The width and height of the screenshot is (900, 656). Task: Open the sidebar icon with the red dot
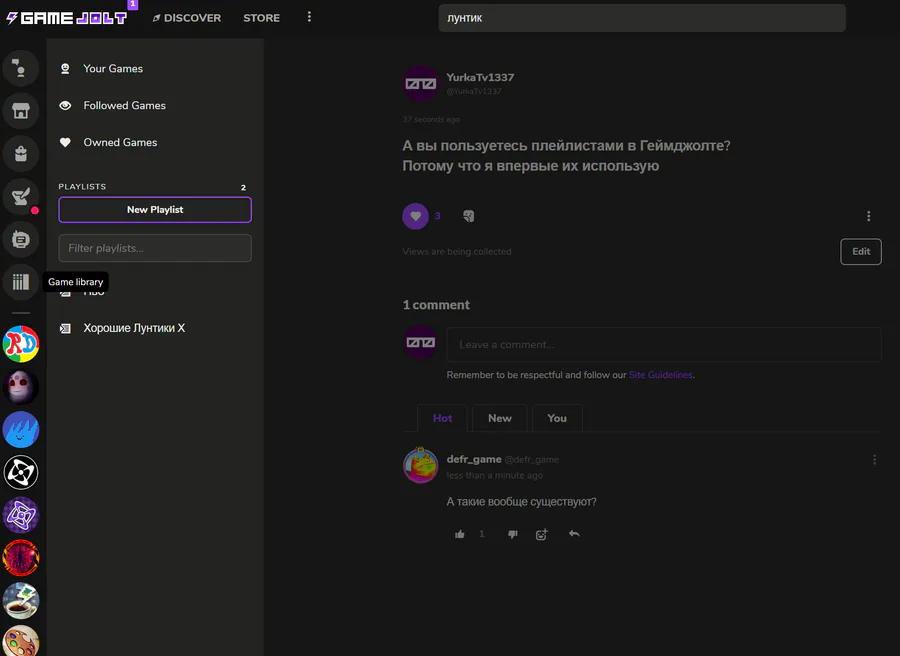coord(21,196)
